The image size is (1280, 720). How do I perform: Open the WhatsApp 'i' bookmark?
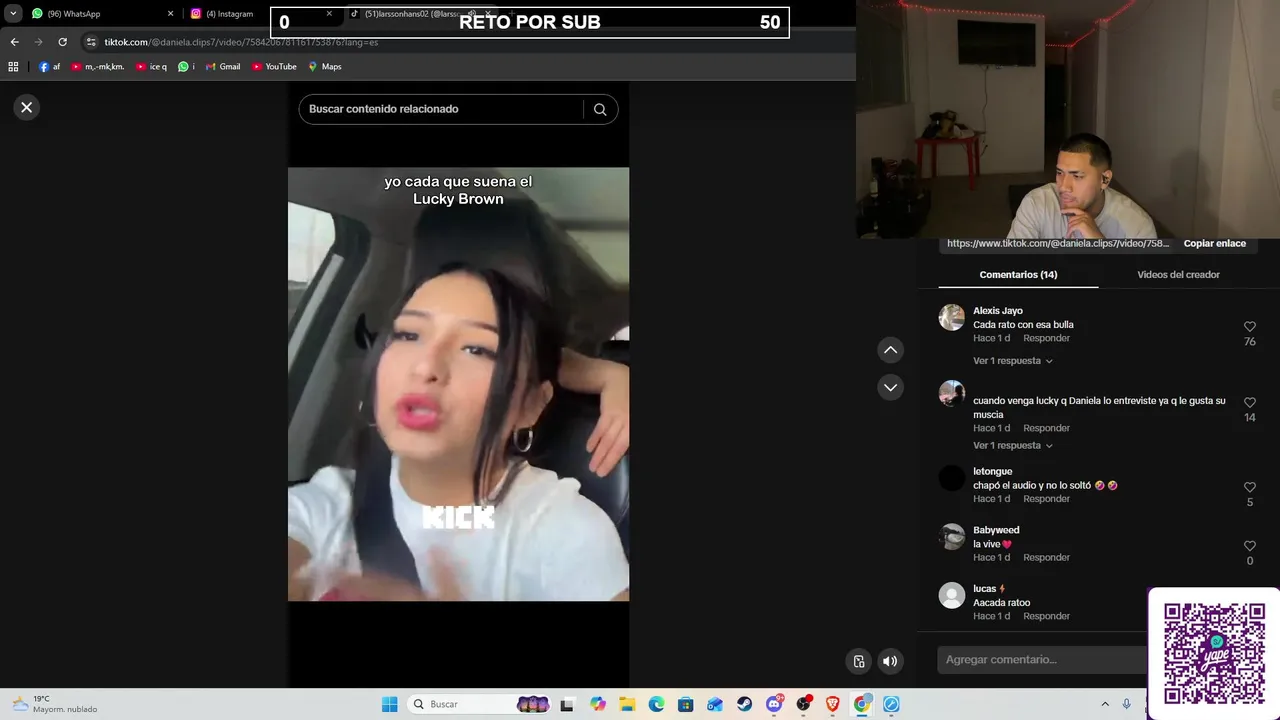click(186, 67)
